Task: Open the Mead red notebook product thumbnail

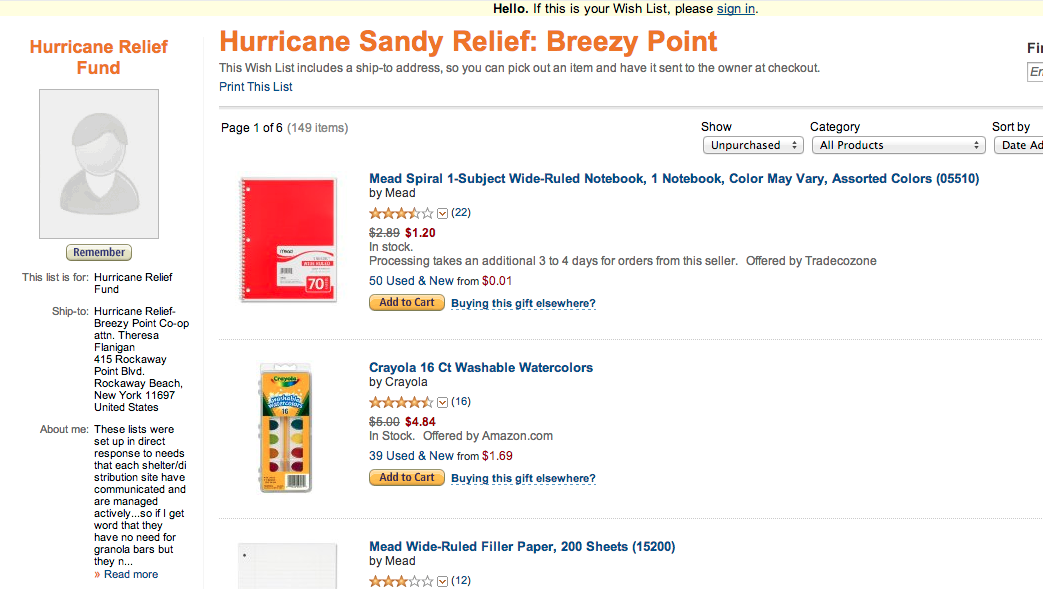Action: [x=288, y=239]
